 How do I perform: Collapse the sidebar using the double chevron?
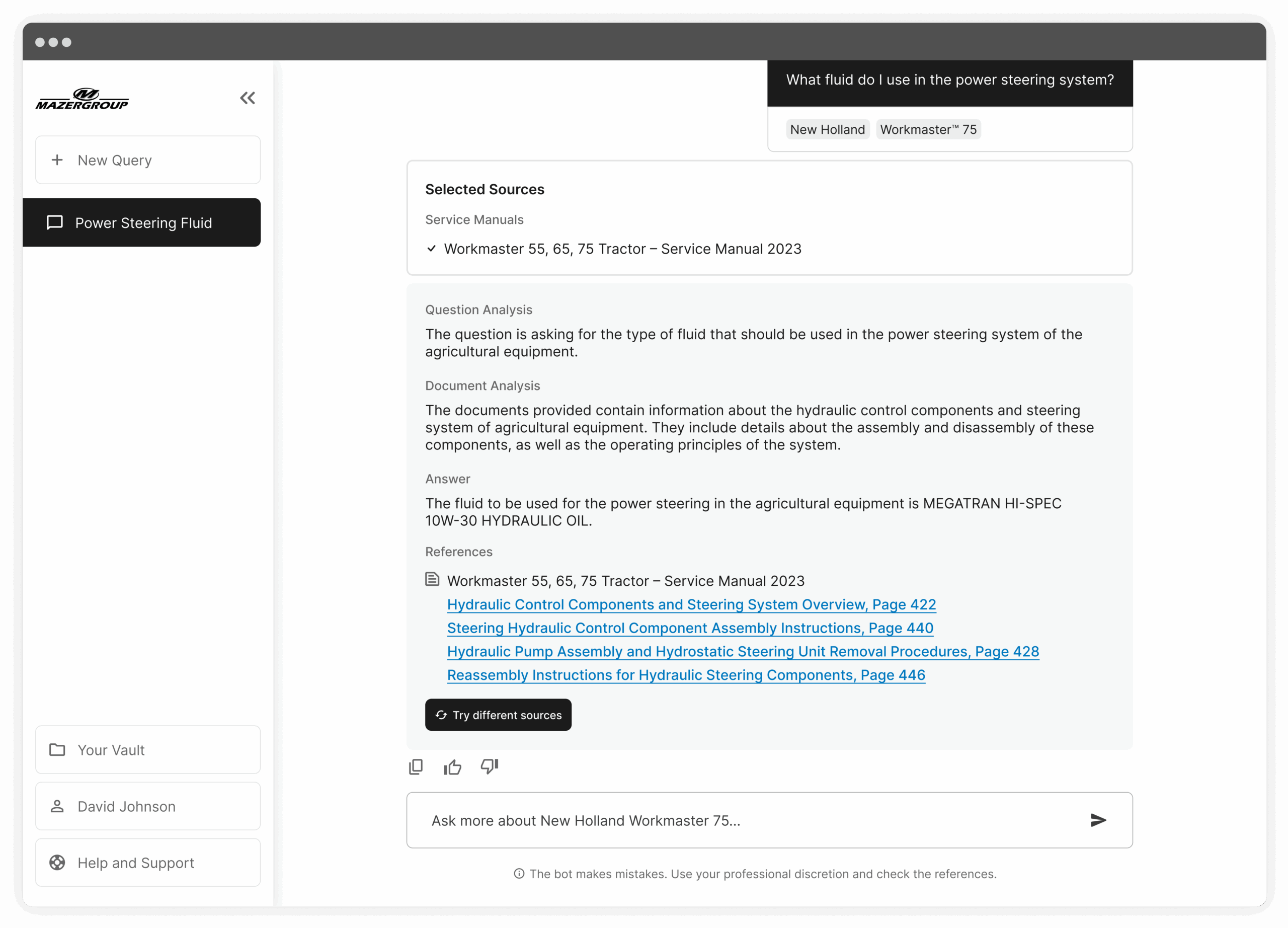tap(248, 98)
